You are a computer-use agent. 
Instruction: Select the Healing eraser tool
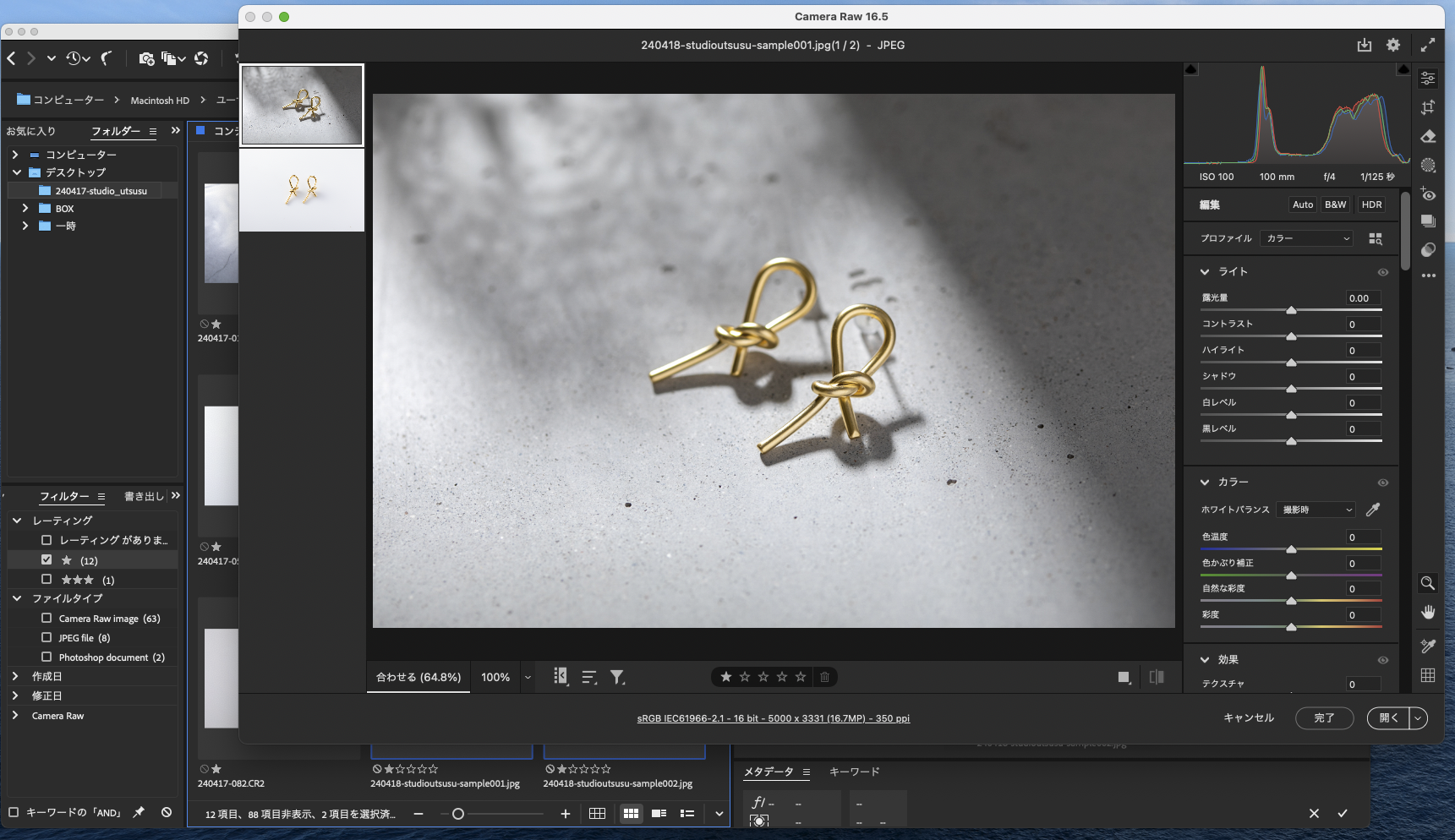click(1428, 136)
